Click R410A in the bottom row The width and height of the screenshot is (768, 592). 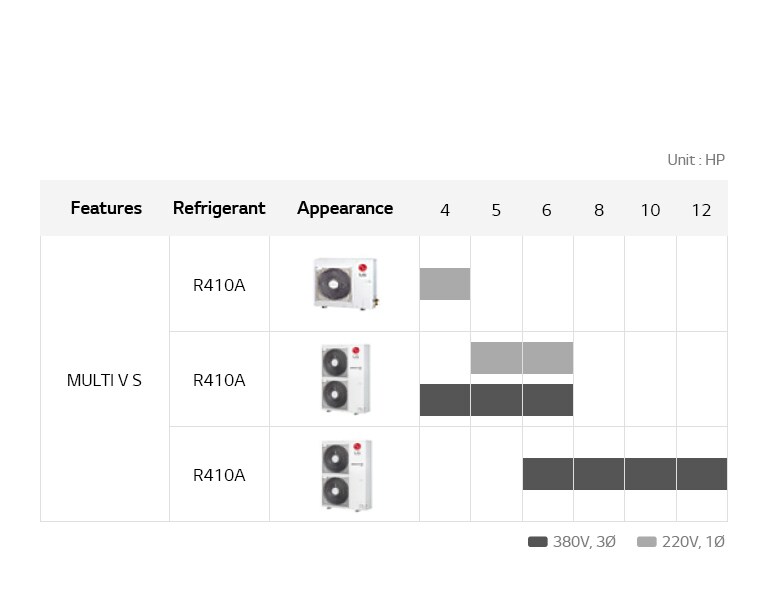click(219, 475)
